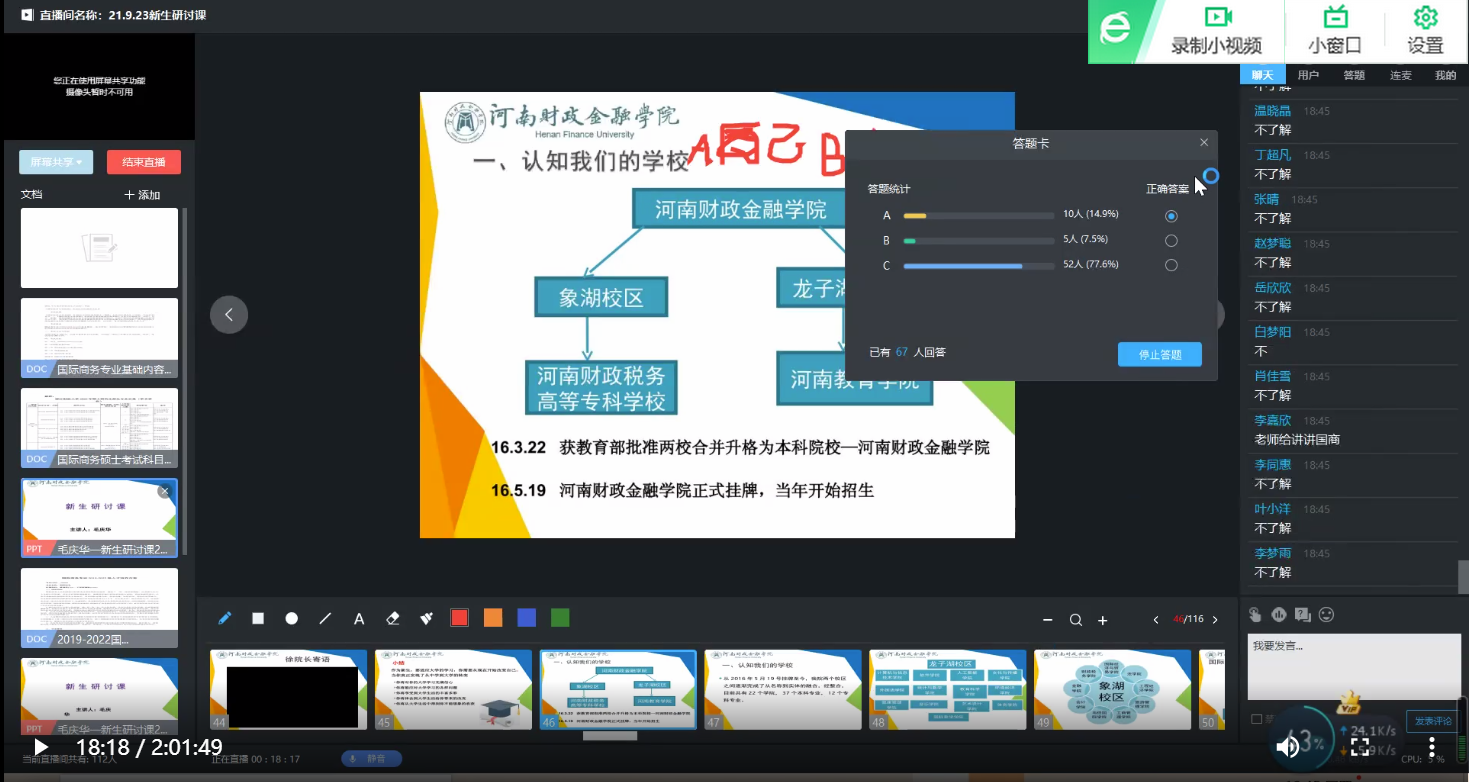
Task: Pick the green pen color
Action: click(560, 618)
